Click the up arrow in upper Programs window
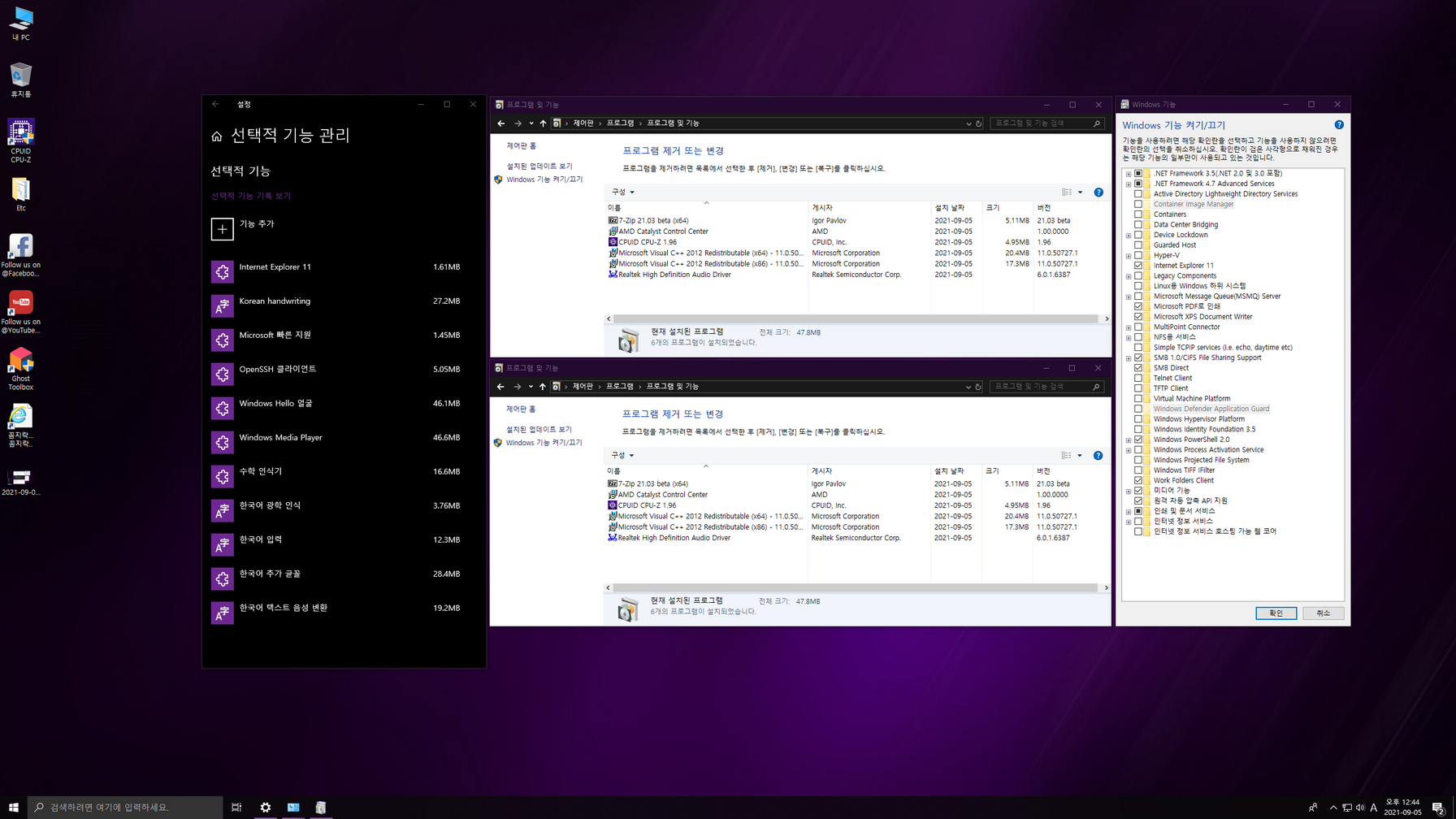This screenshot has height=819, width=1456. click(x=543, y=123)
